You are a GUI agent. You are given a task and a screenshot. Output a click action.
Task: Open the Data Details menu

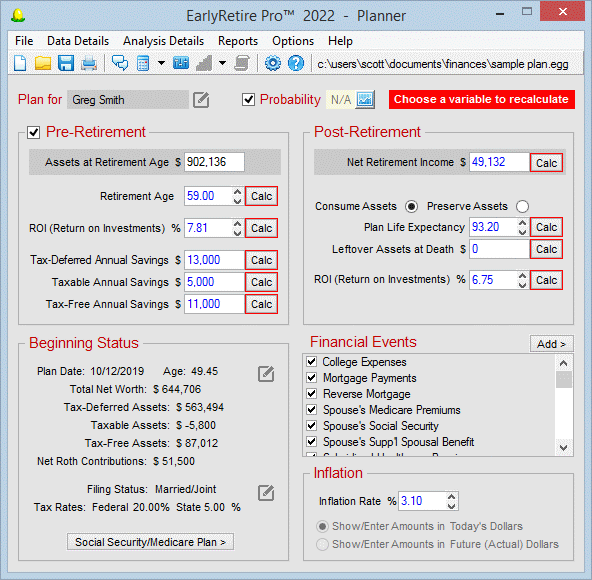pyautogui.click(x=78, y=41)
